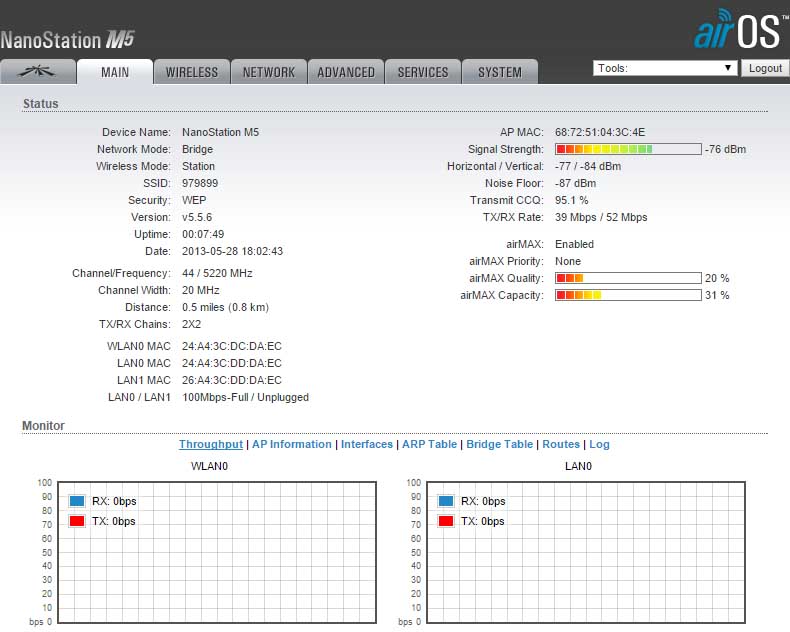Click the TX/RX Rate value 39 Mbps / 52 Mbps
The height and width of the screenshot is (632, 790).
(x=601, y=217)
